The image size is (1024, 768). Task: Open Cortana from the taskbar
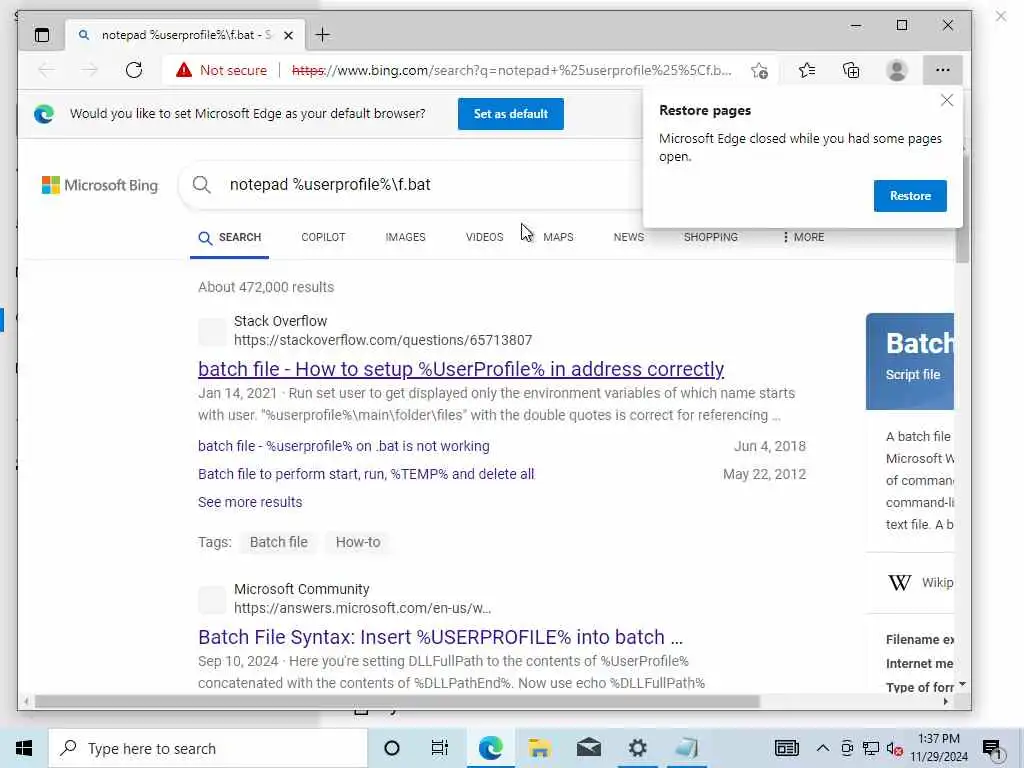click(392, 748)
